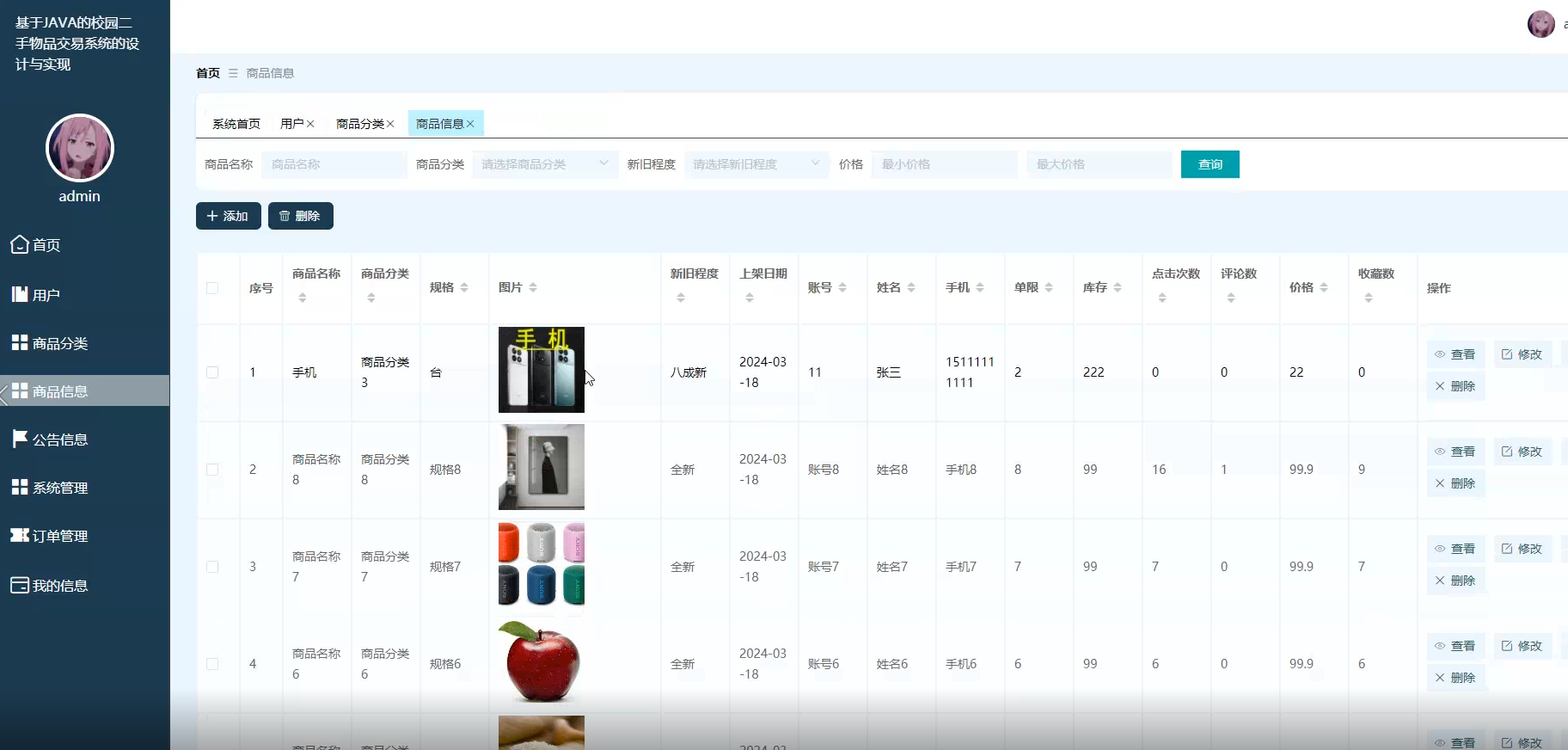Check the row 2 商品名称8 checkbox
Image resolution: width=1568 pixels, height=750 pixels.
click(x=212, y=470)
